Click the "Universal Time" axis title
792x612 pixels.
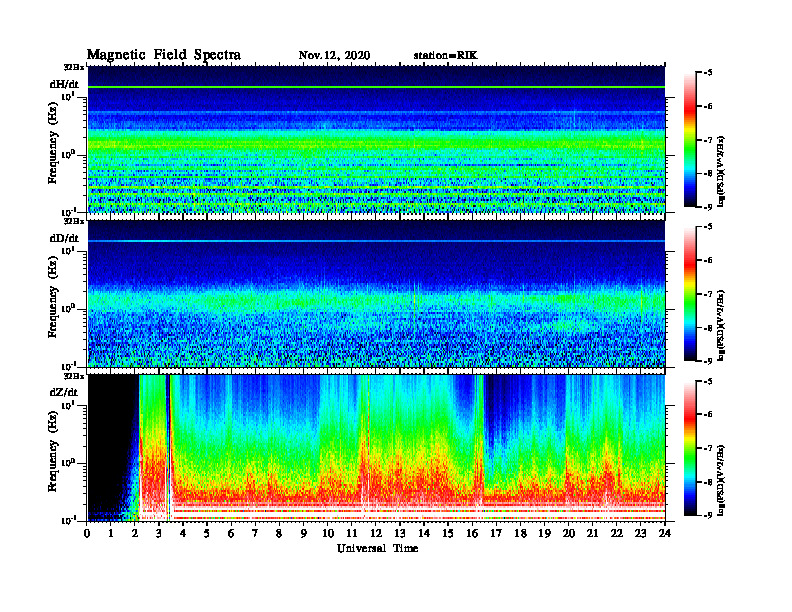pyautogui.click(x=377, y=548)
